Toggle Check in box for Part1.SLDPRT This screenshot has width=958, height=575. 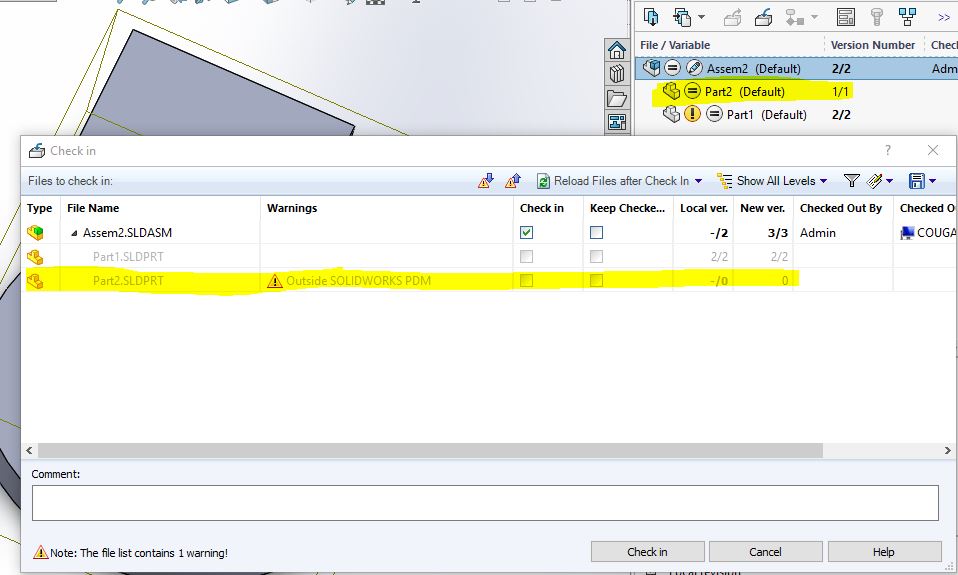527,256
